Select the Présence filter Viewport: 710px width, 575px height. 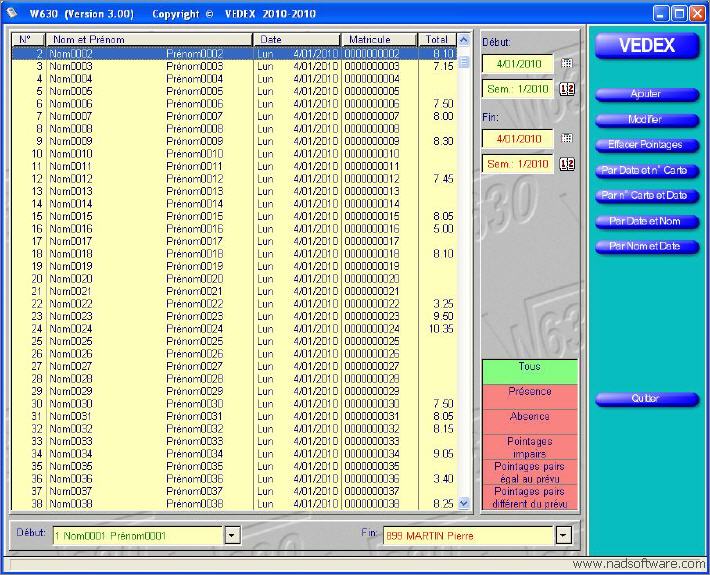coord(530,397)
